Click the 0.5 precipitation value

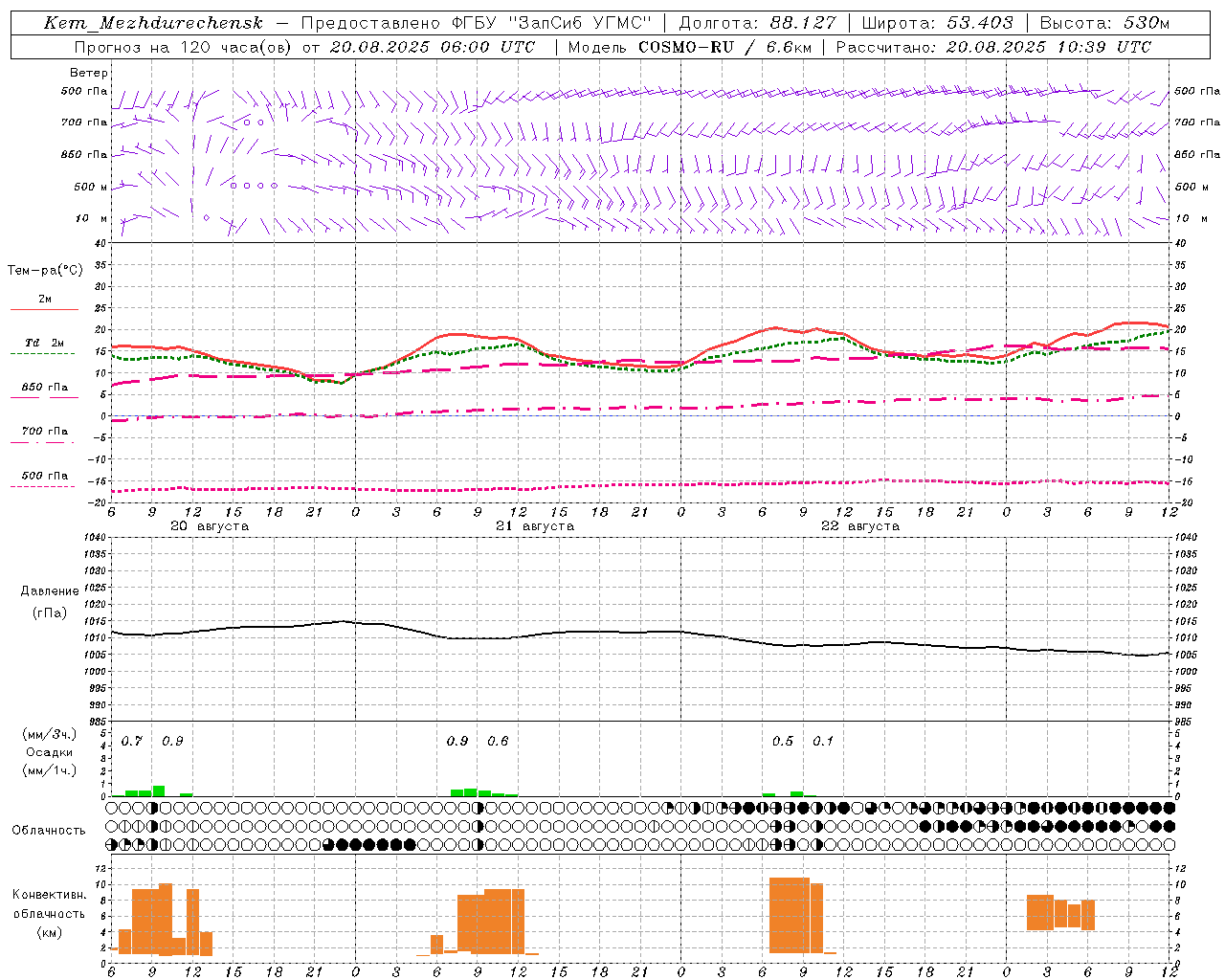click(783, 742)
